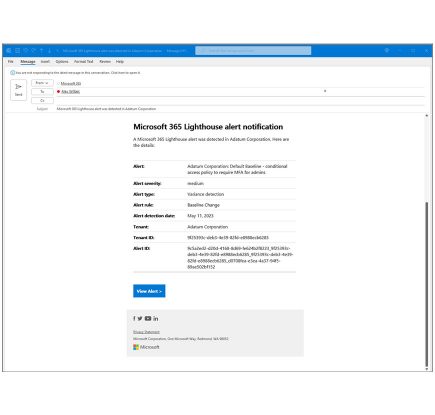Click the info icon in notification bar
The image size is (435, 415).
coord(12,73)
